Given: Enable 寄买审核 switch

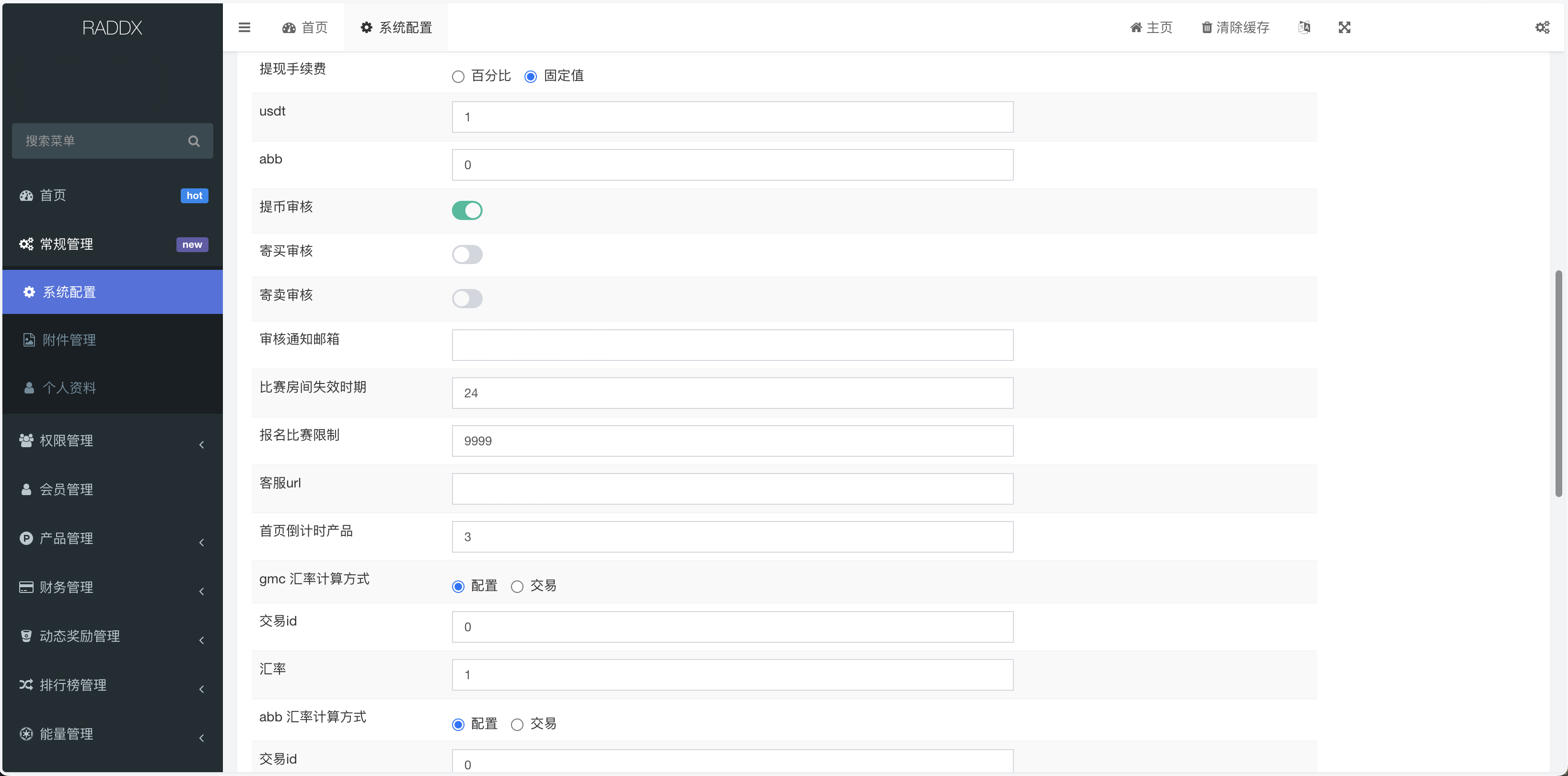Looking at the screenshot, I should point(467,255).
